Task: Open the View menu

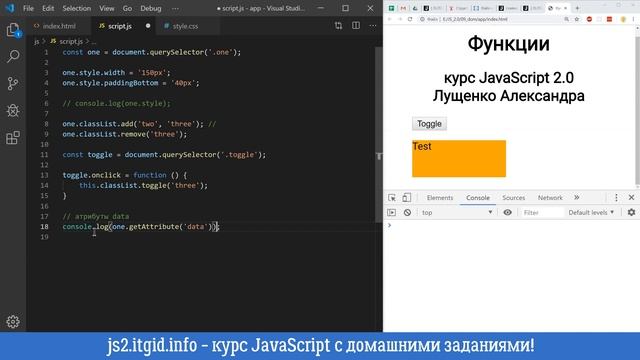Action: pyautogui.click(x=107, y=8)
